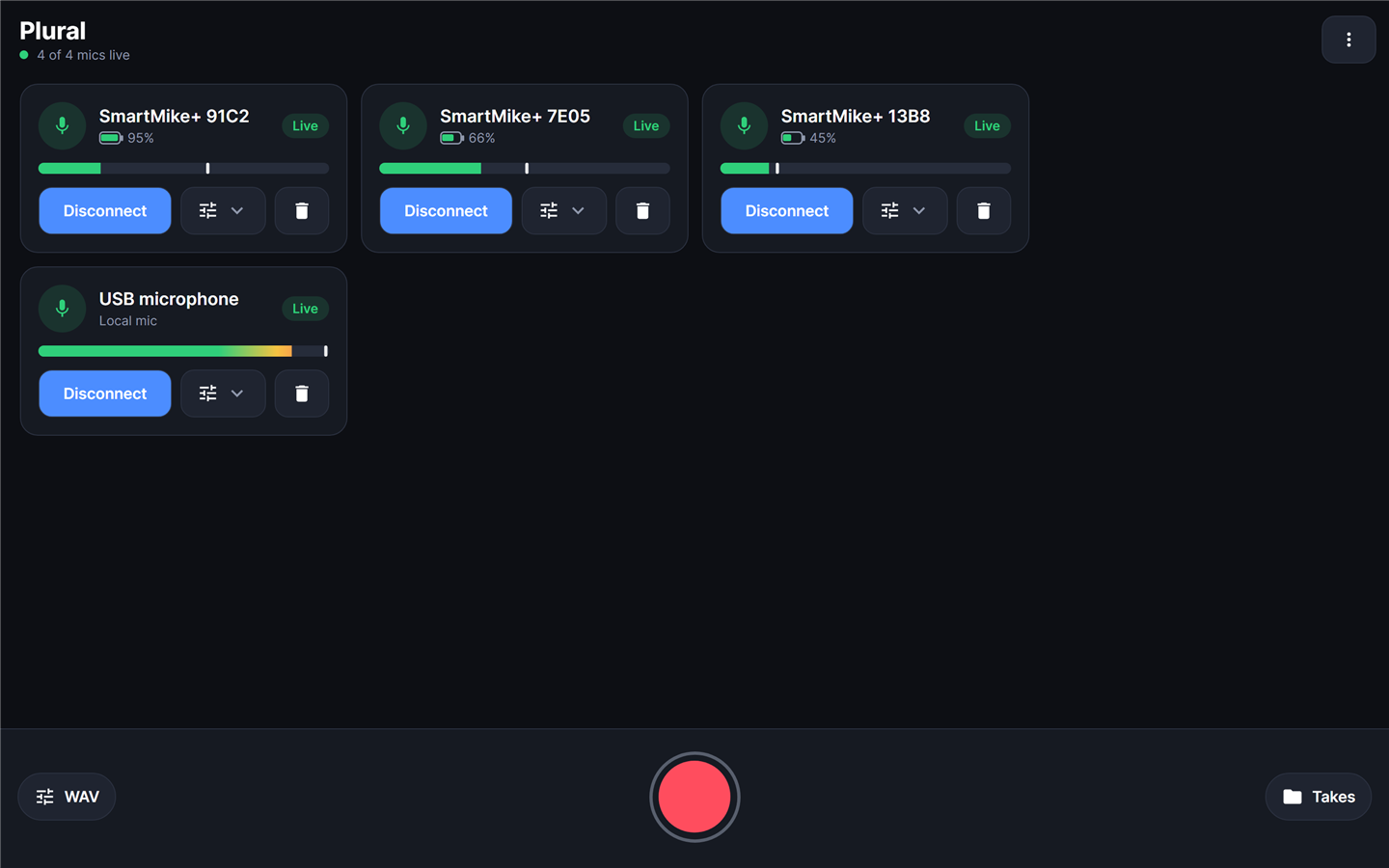Image resolution: width=1389 pixels, height=868 pixels.
Task: Click the level meter of SmartMike+ 7E05
Action: coord(525,168)
